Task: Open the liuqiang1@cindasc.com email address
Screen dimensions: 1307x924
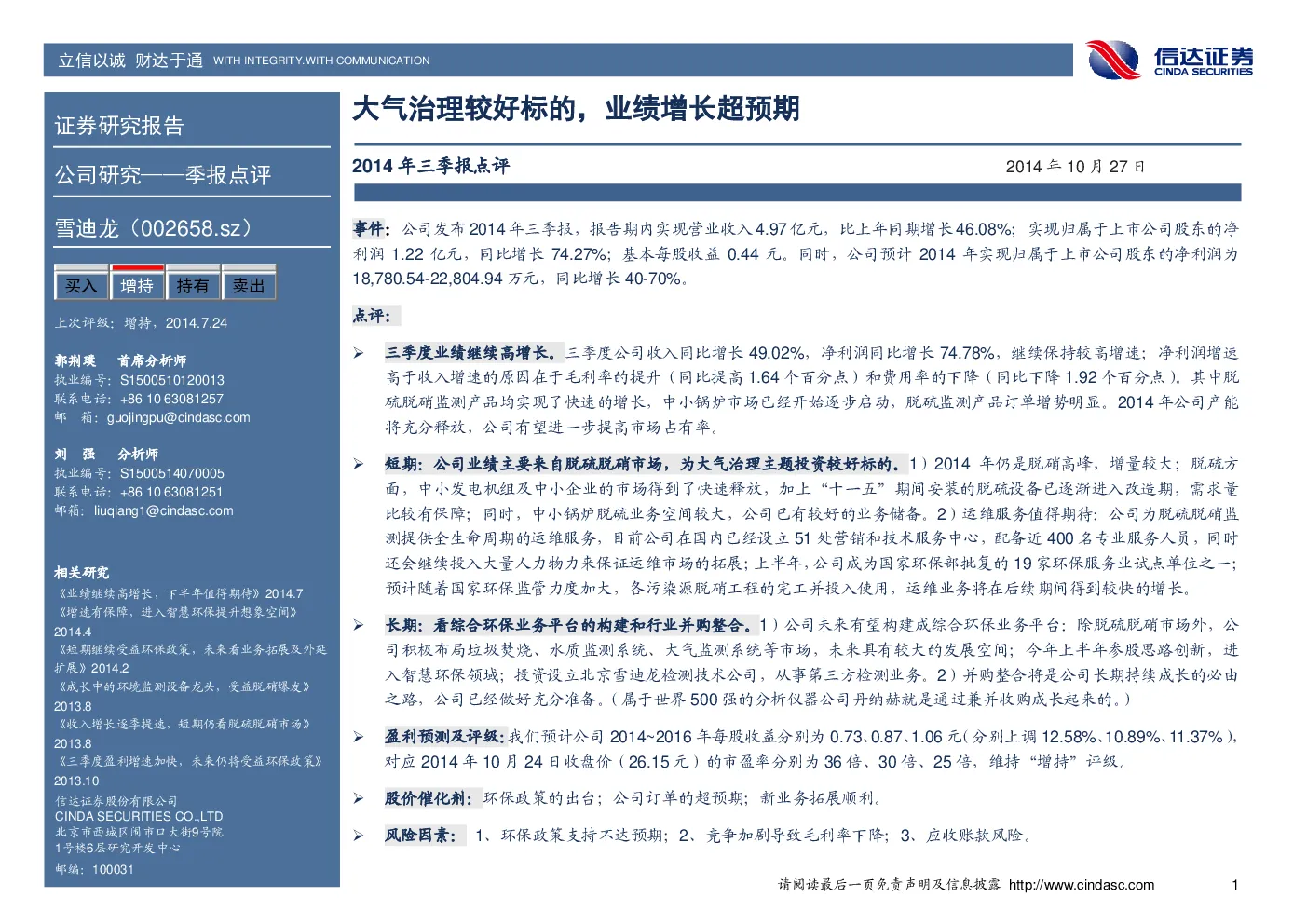Action: pyautogui.click(x=164, y=510)
